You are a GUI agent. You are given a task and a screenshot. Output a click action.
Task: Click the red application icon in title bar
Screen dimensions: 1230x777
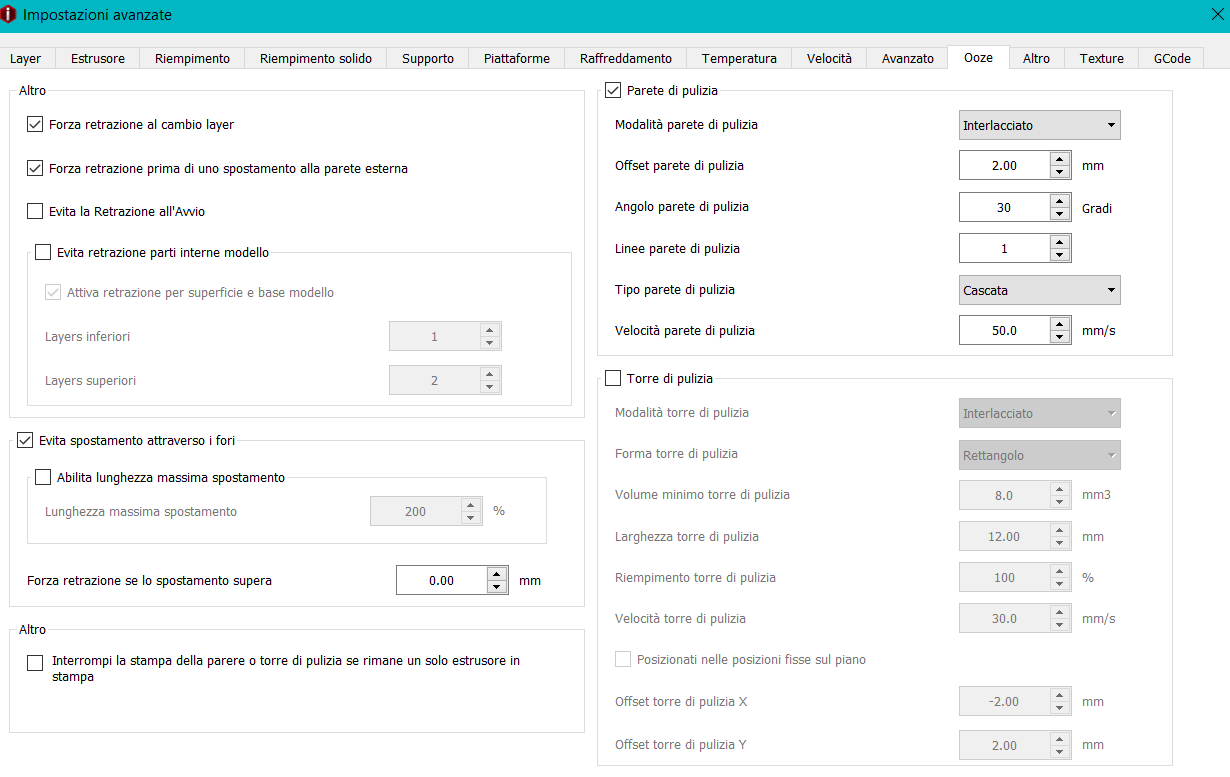(x=10, y=15)
